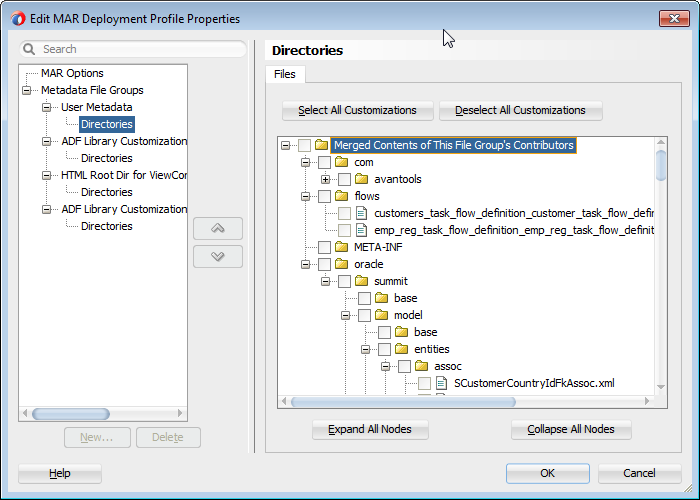Click the entities folder icon
This screenshot has width=700, height=500.
[402, 348]
